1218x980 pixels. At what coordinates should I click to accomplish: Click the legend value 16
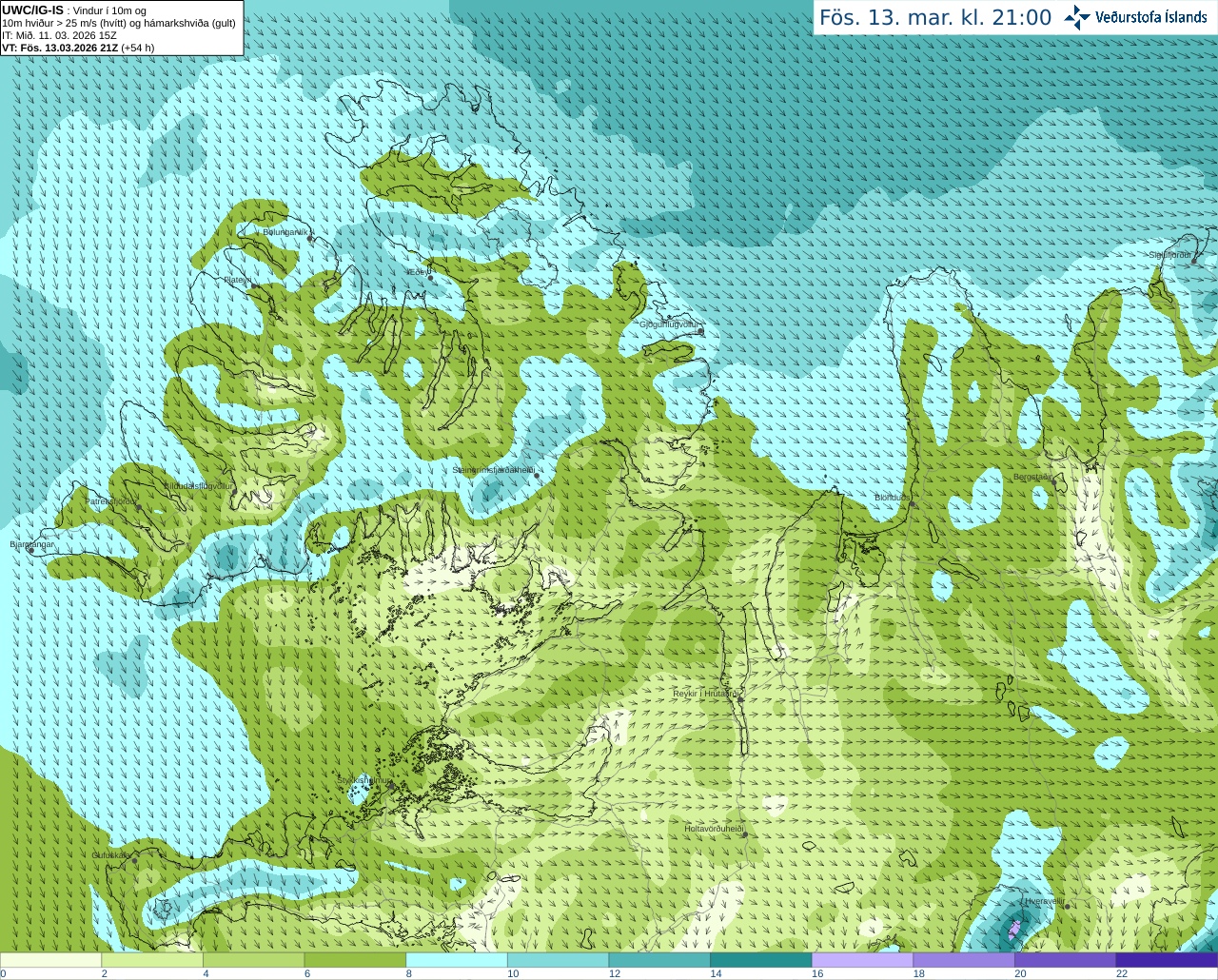pos(817,973)
